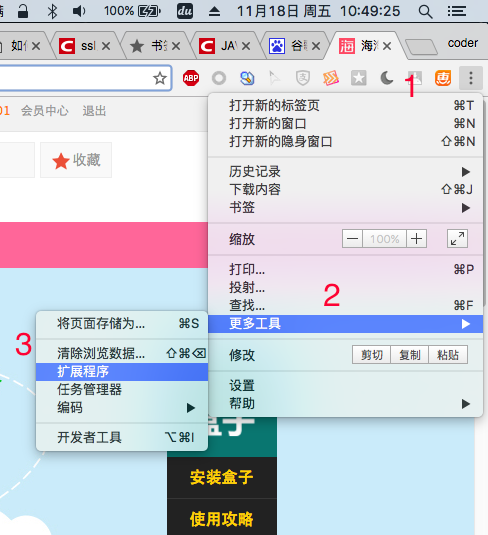Click the 退出 logout link
This screenshot has width=488, height=535.
94,111
